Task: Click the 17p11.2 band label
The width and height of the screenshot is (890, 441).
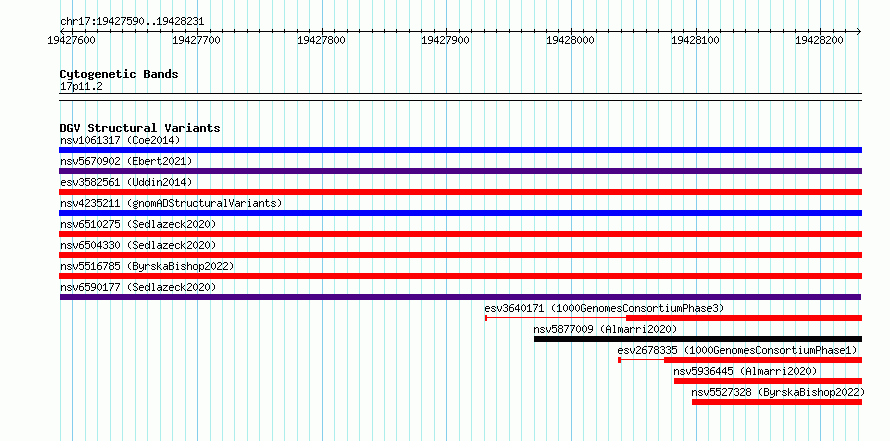Action: [81, 87]
